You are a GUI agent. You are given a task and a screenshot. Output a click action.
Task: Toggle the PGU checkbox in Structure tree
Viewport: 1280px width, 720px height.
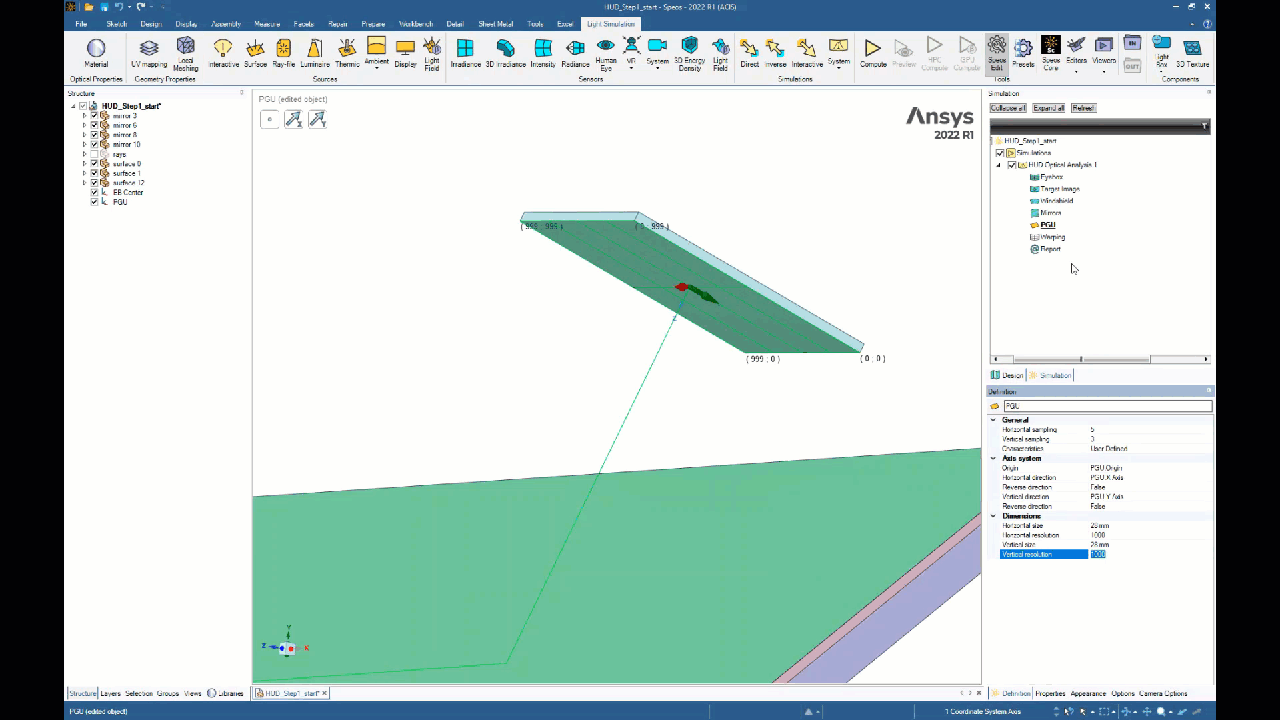coord(94,202)
